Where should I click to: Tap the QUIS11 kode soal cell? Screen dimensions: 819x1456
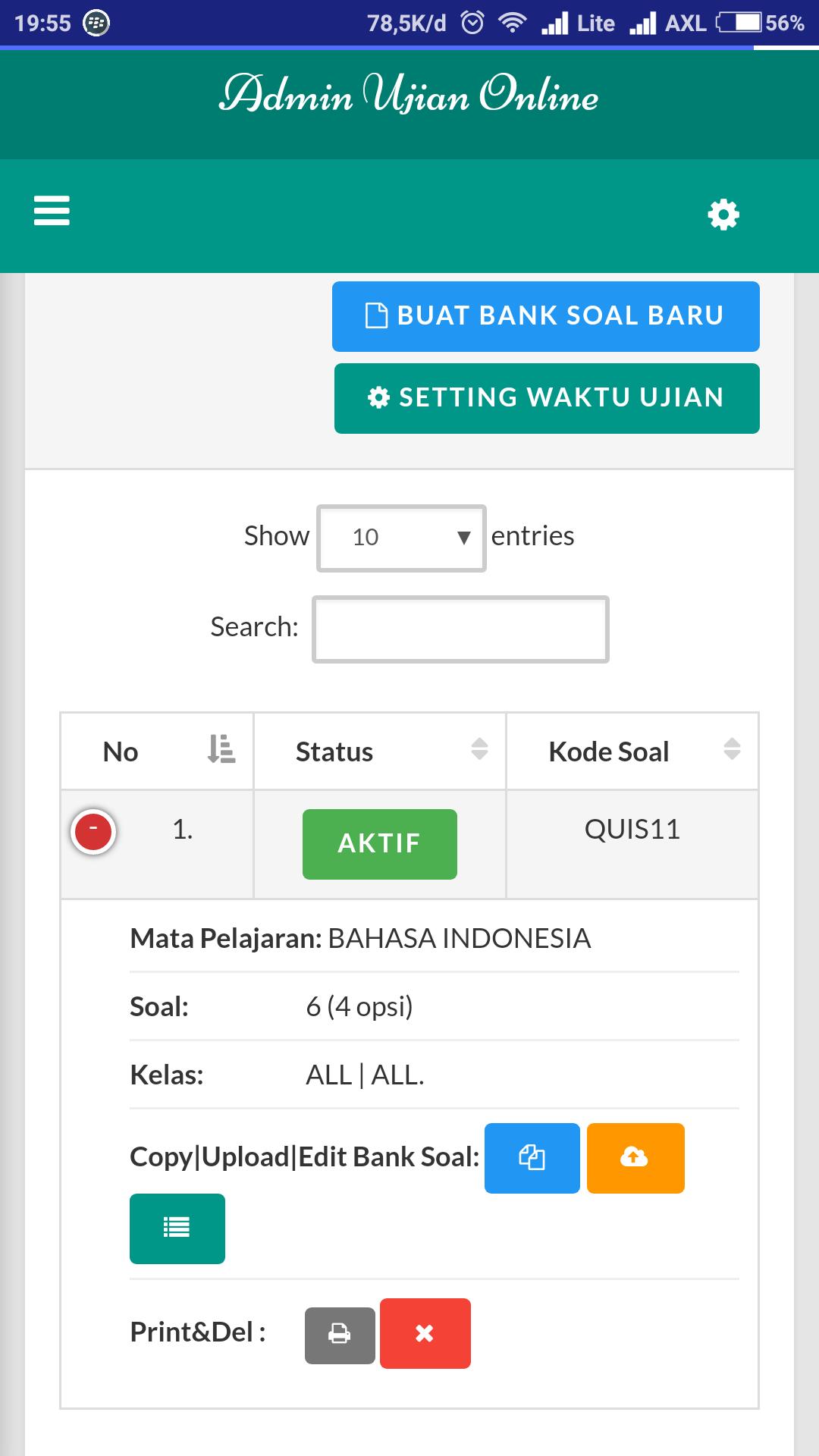(x=632, y=830)
